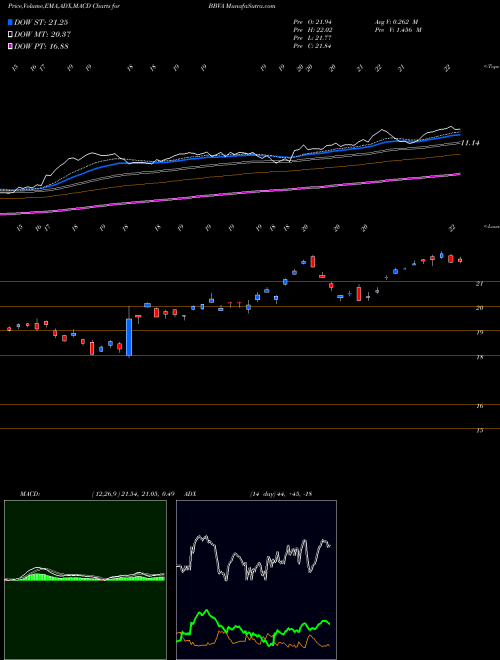Click the large blue candlestick near price 18
This screenshot has width=500, height=660.
[129, 337]
